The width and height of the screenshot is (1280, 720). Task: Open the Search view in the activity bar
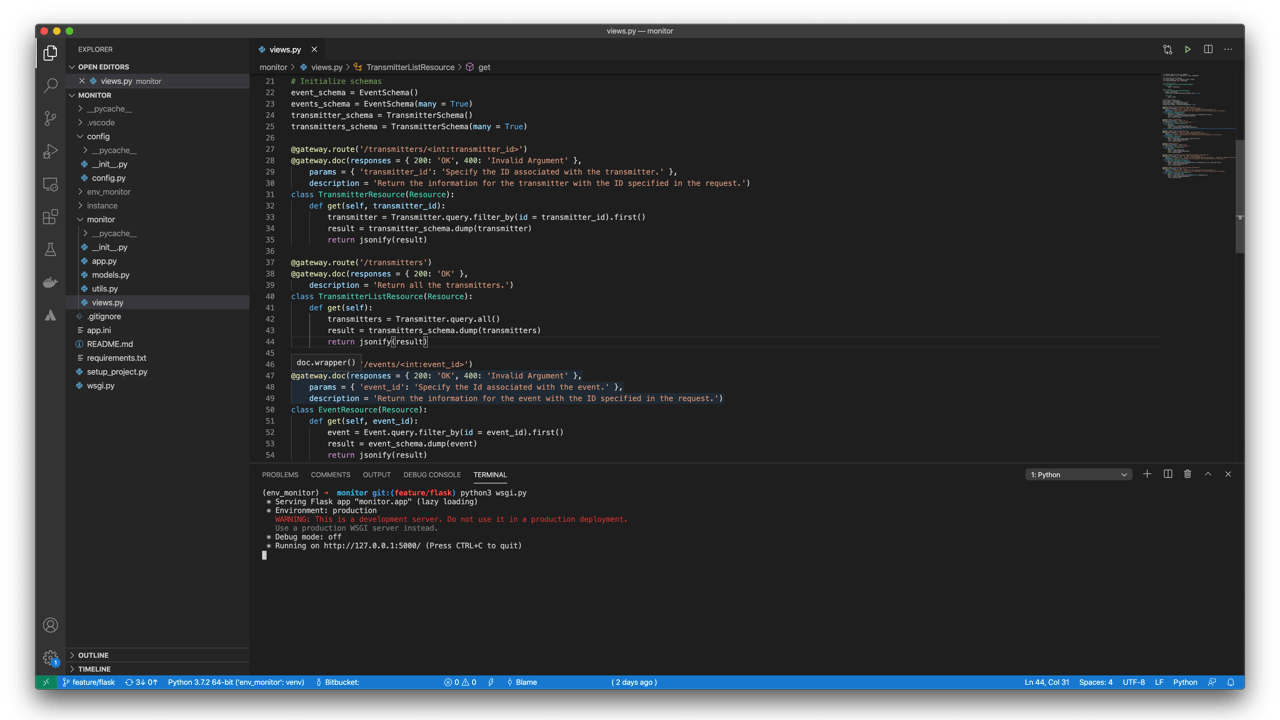[x=50, y=85]
